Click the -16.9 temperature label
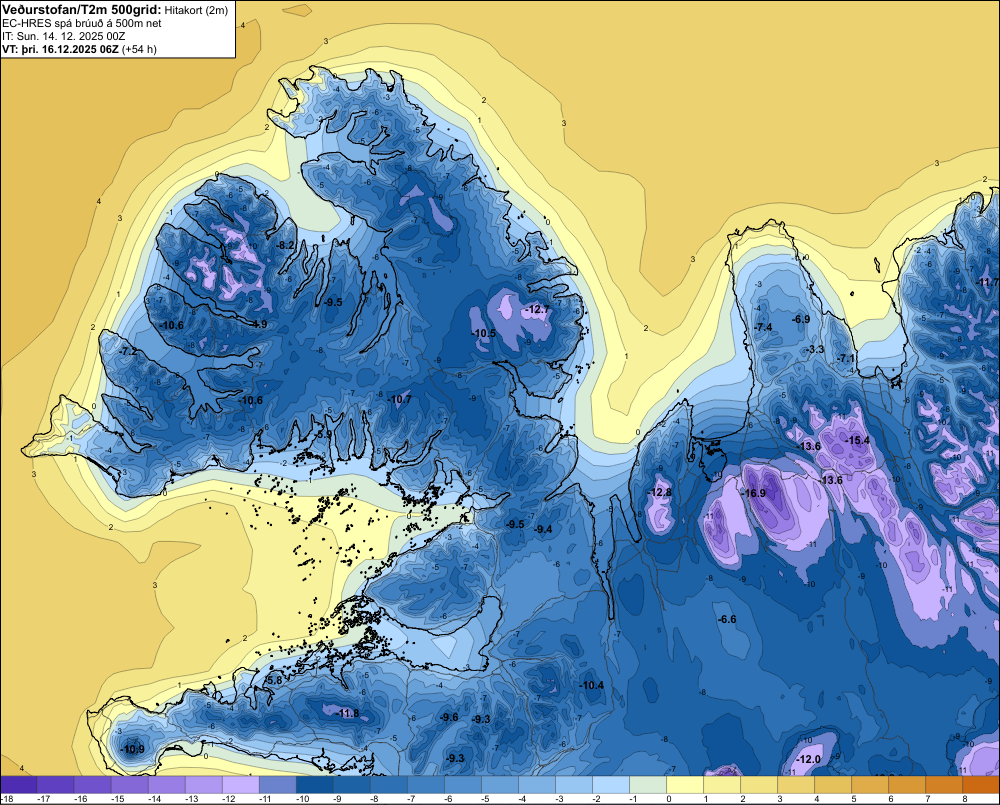Screen dimensions: 1000x805 tap(754, 493)
